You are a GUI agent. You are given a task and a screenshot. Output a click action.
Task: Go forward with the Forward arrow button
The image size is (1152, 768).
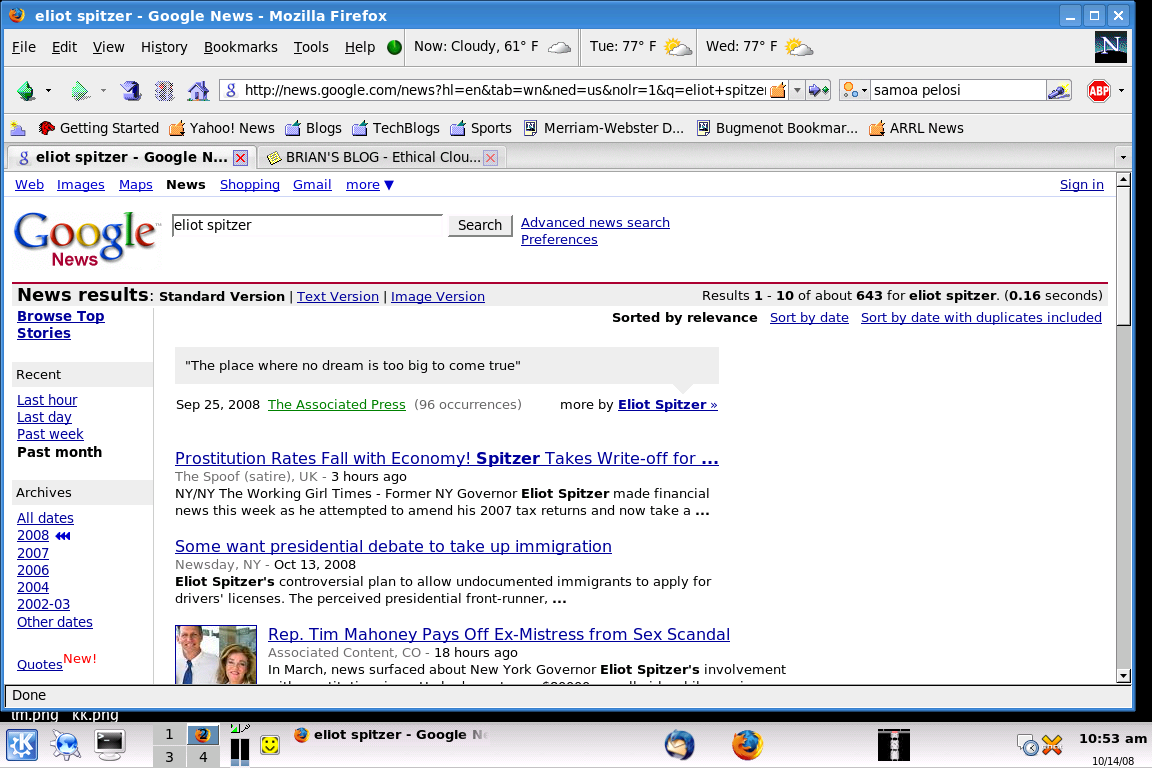(79, 91)
